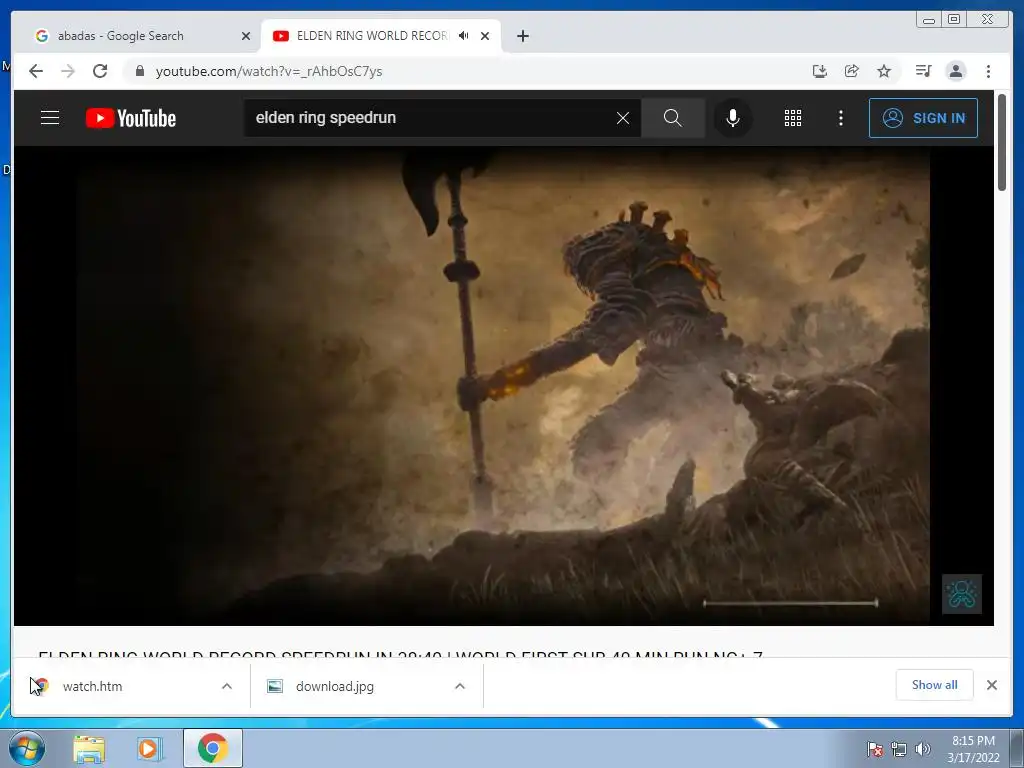The image size is (1024, 768).
Task: Go back with the browser back arrow
Action: (36, 71)
